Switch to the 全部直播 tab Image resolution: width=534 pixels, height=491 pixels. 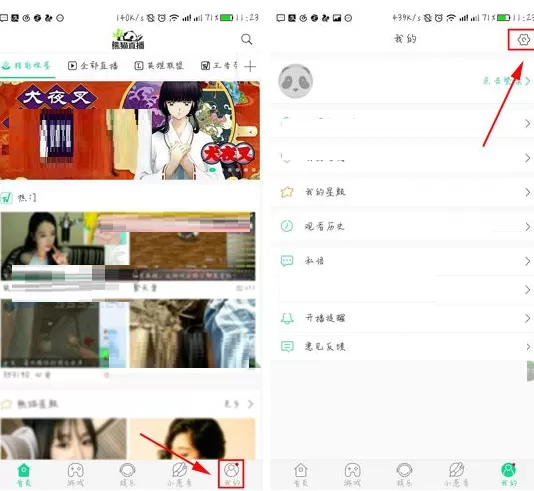coord(93,65)
